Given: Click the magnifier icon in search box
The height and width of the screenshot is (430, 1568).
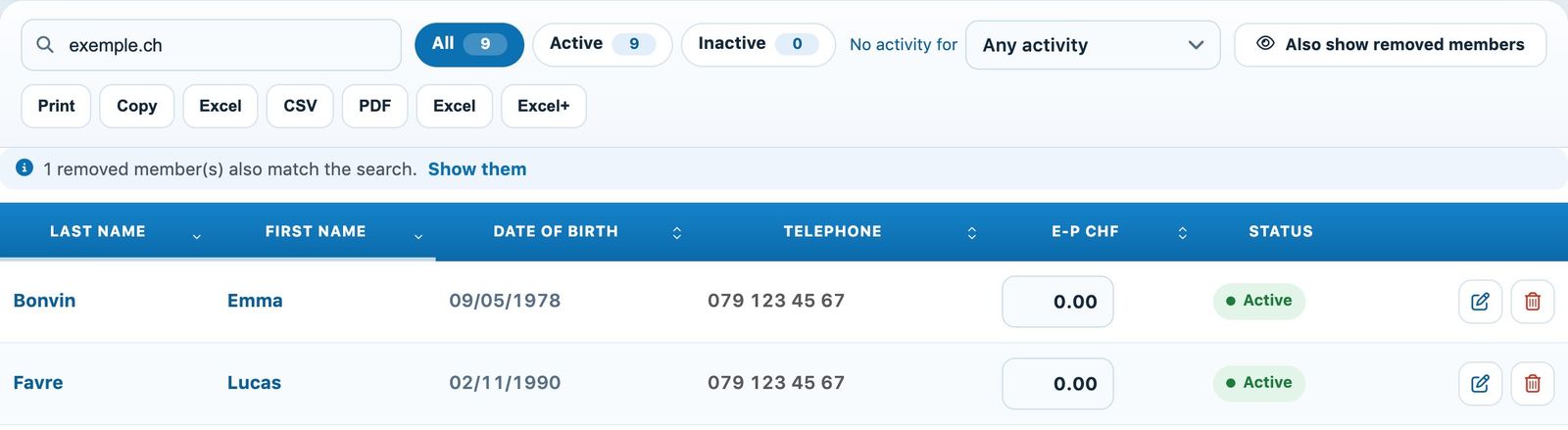Looking at the screenshot, I should tap(45, 45).
